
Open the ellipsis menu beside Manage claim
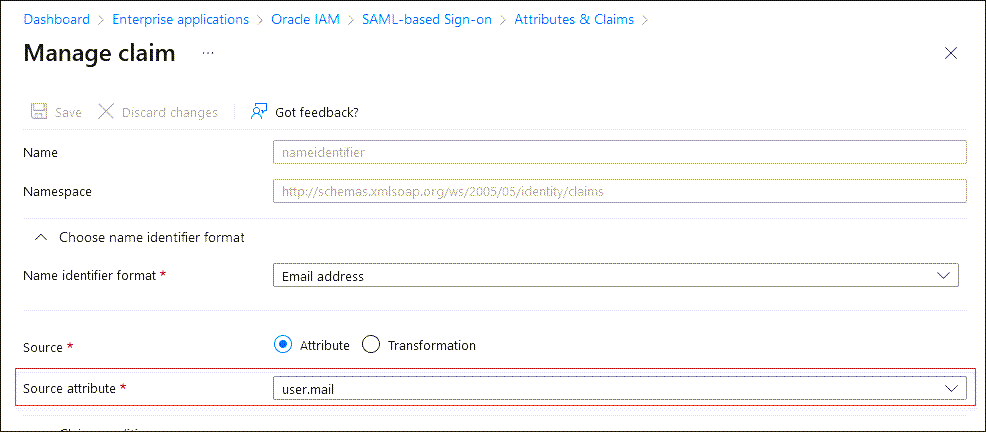tap(208, 53)
